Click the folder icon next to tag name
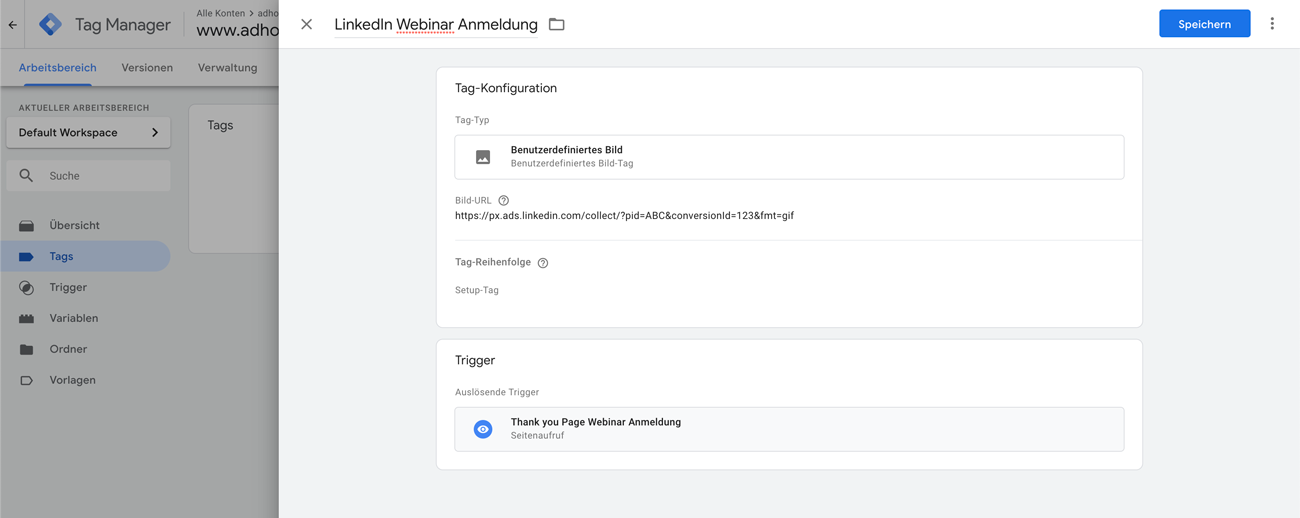The height and width of the screenshot is (518, 1300). click(x=557, y=24)
